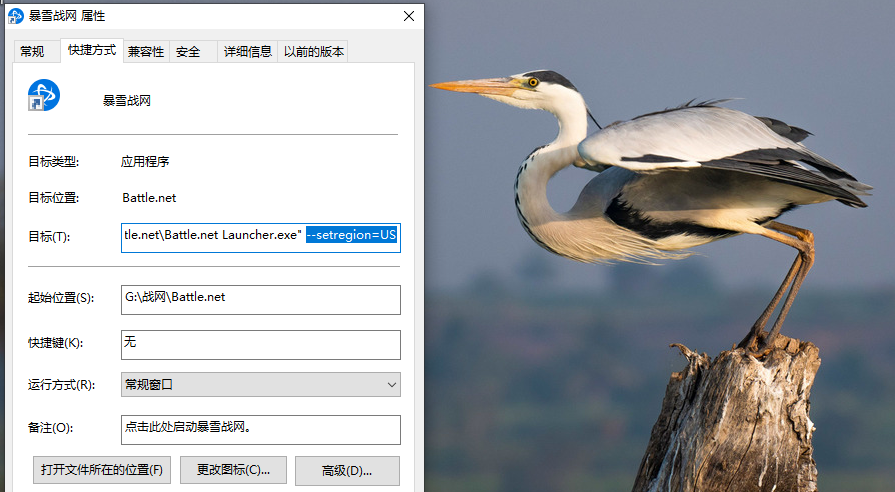Switch to the 常规 tab
The height and width of the screenshot is (492, 895).
[x=32, y=52]
